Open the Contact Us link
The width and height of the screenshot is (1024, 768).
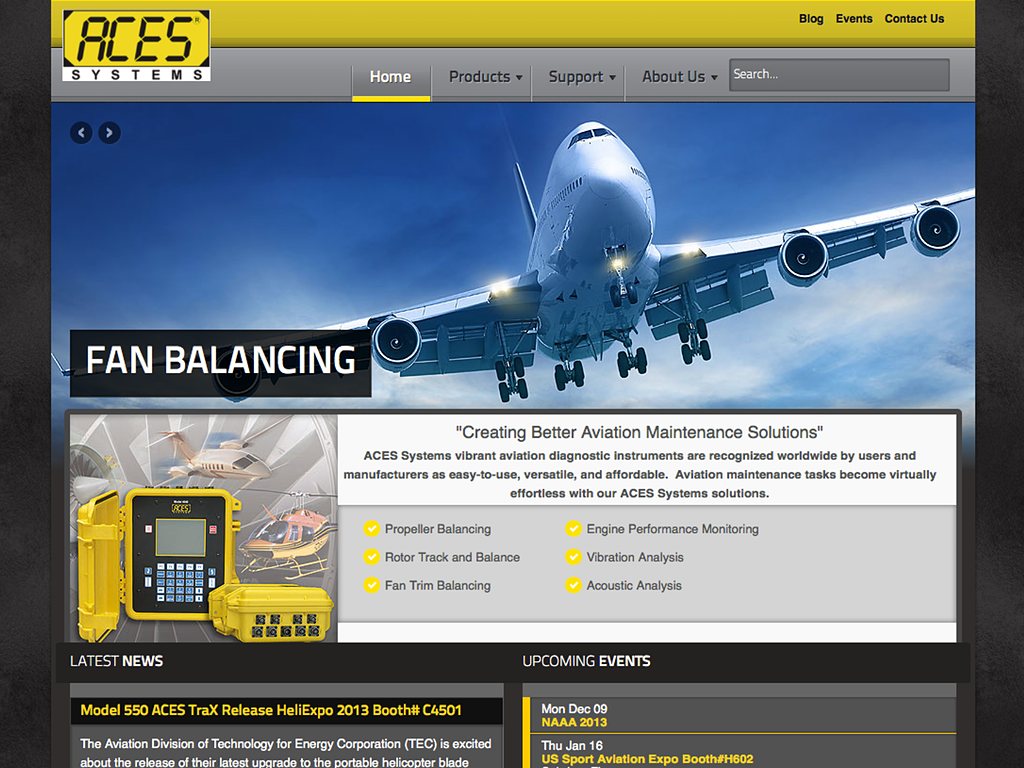click(x=914, y=19)
